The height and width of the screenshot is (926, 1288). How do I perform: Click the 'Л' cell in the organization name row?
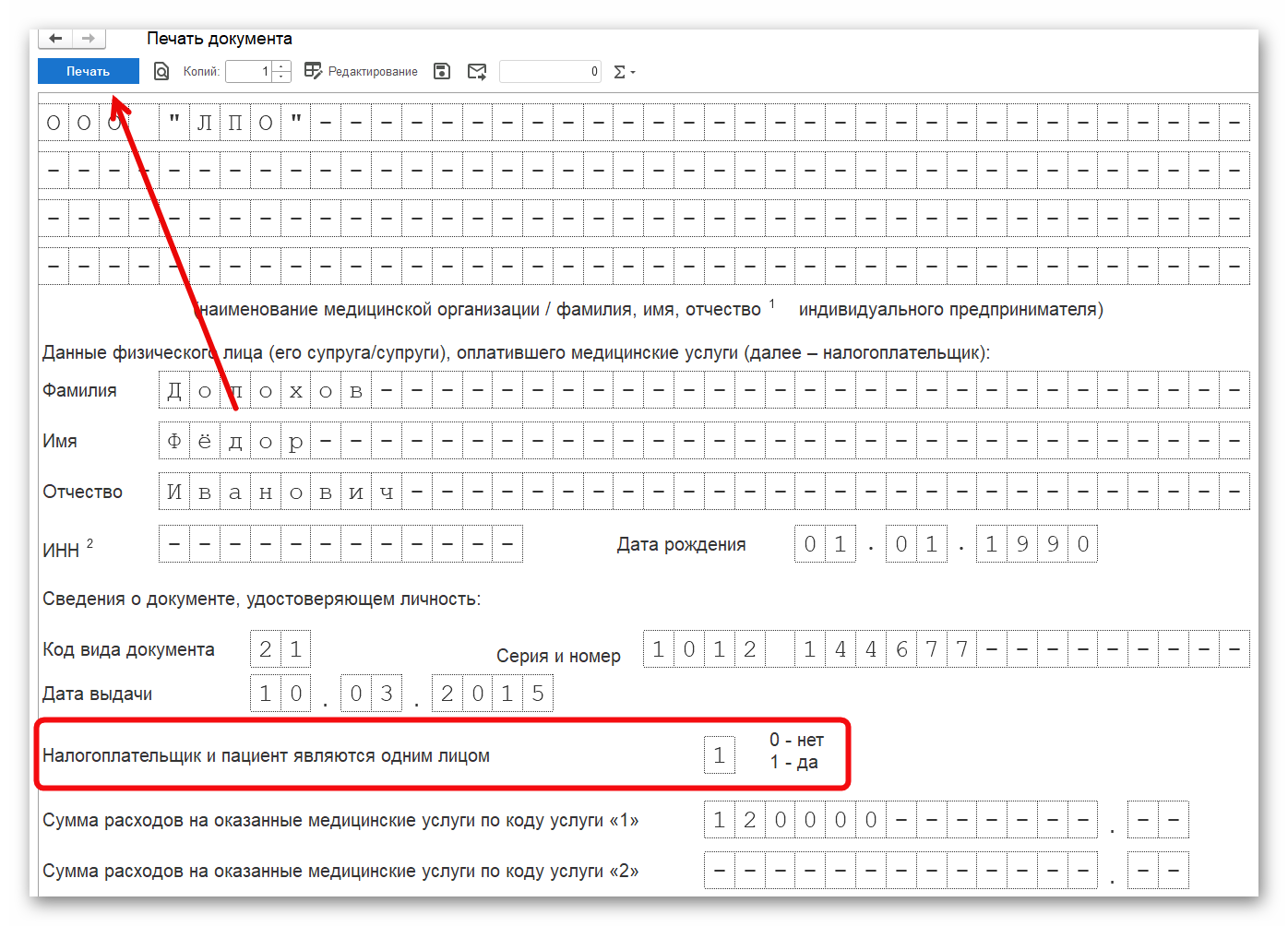[205, 123]
